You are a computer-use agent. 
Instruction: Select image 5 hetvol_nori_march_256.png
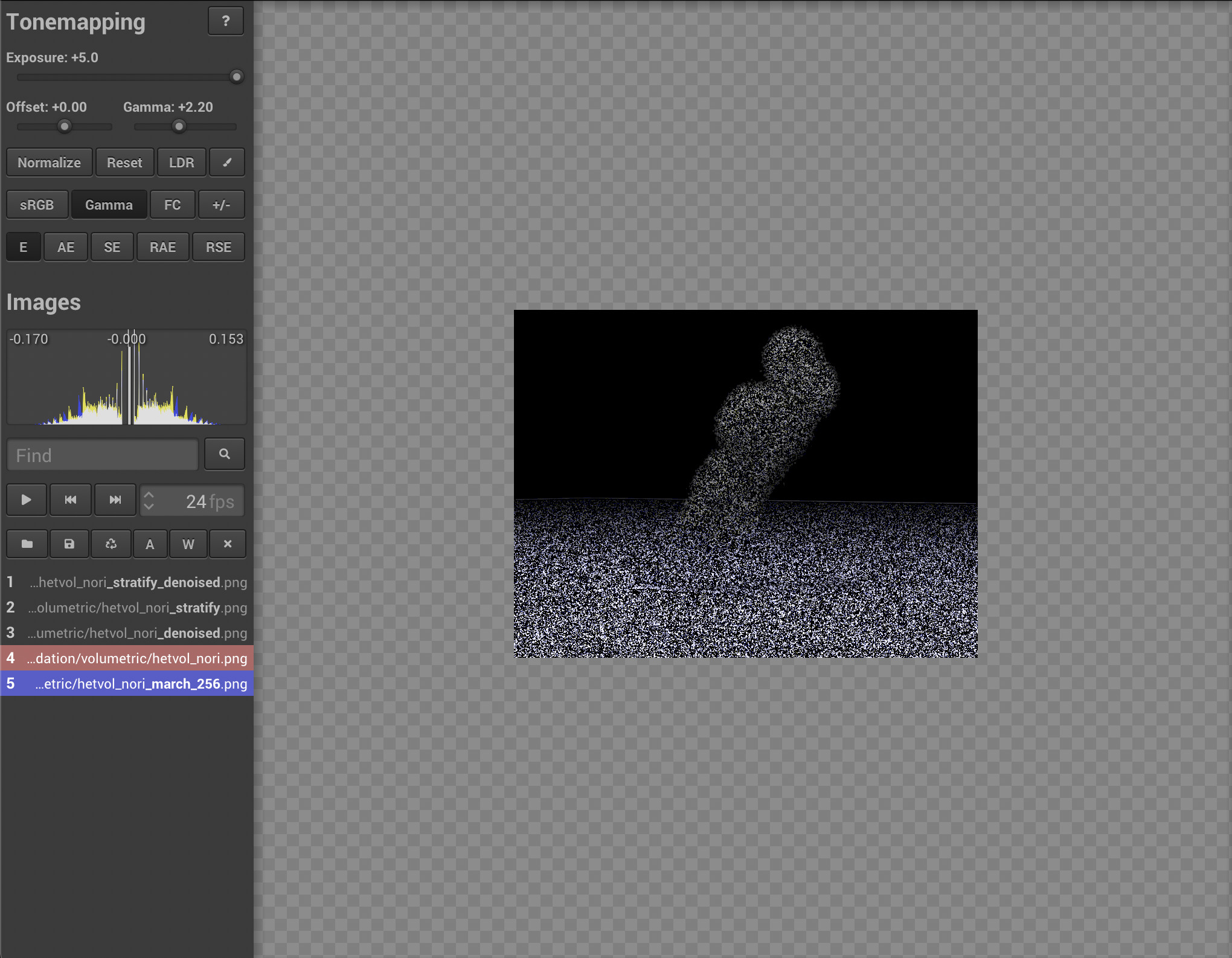(x=127, y=684)
